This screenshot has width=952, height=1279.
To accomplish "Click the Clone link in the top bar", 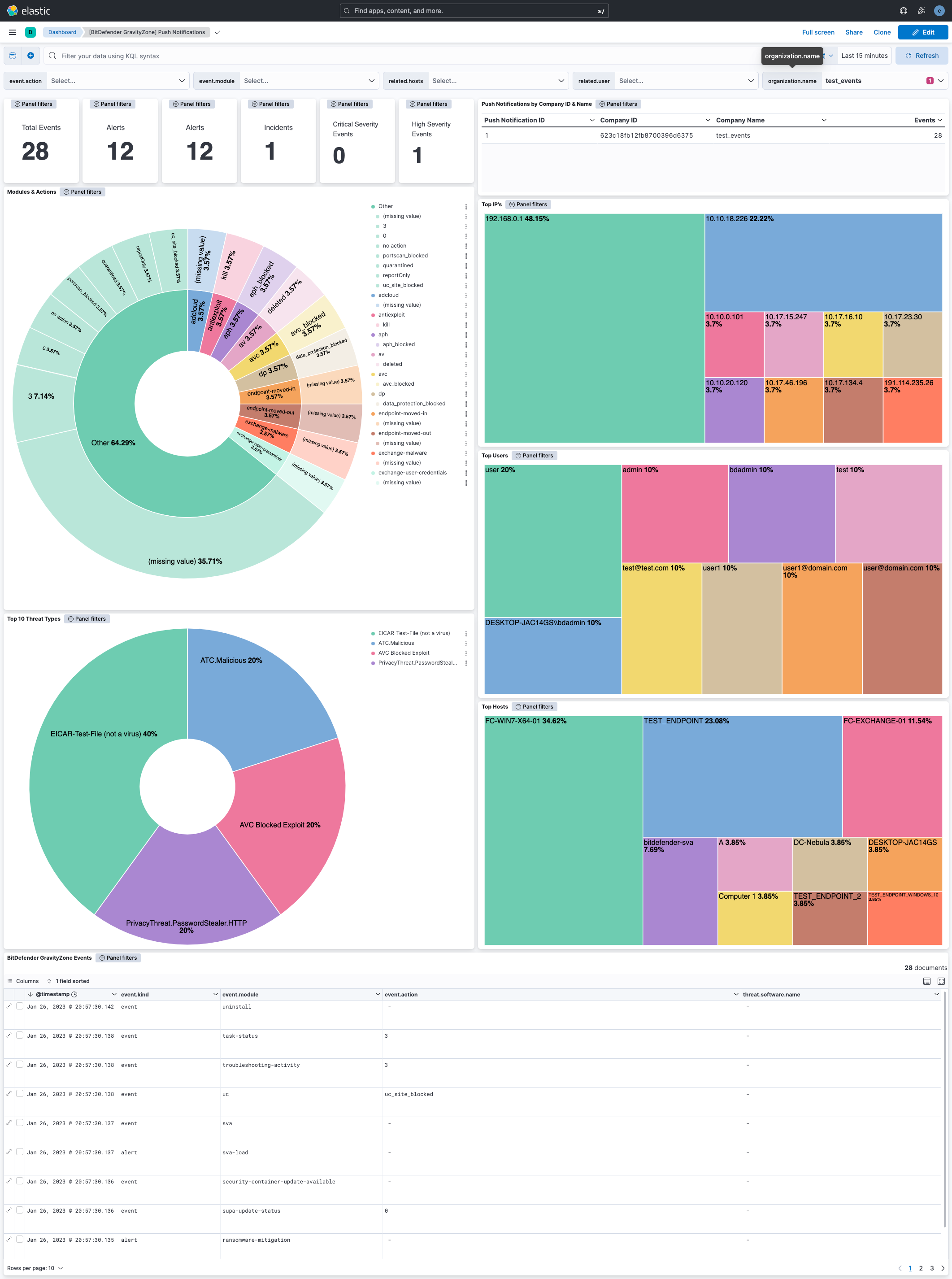I will pos(882,32).
